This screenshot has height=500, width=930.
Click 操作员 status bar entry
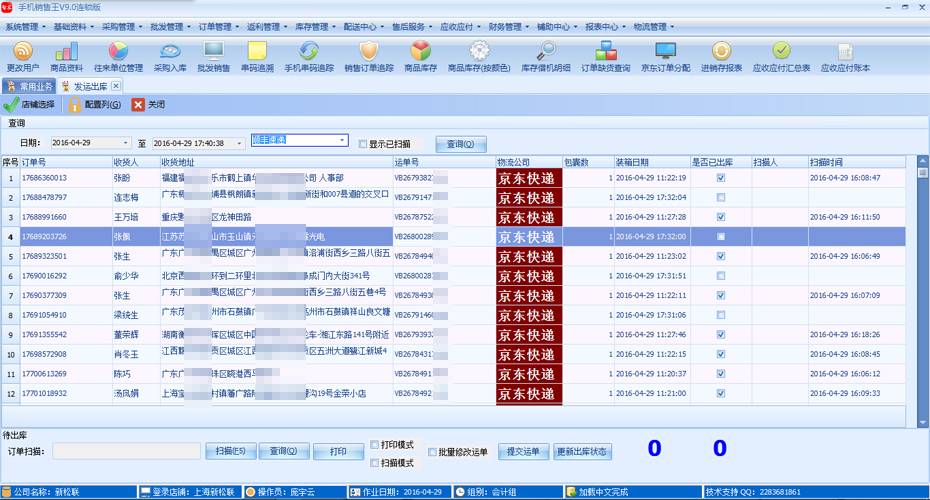pos(295,492)
